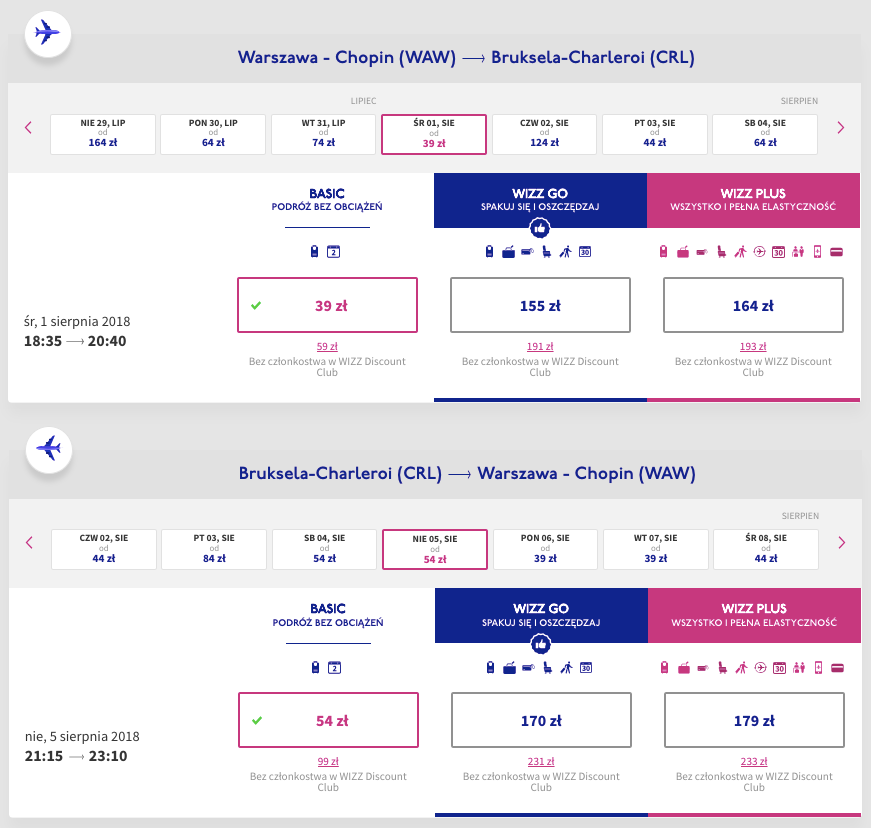871x828 pixels.
Task: Choose the 170 zł WIZZ GO return fare
Action: [x=540, y=720]
